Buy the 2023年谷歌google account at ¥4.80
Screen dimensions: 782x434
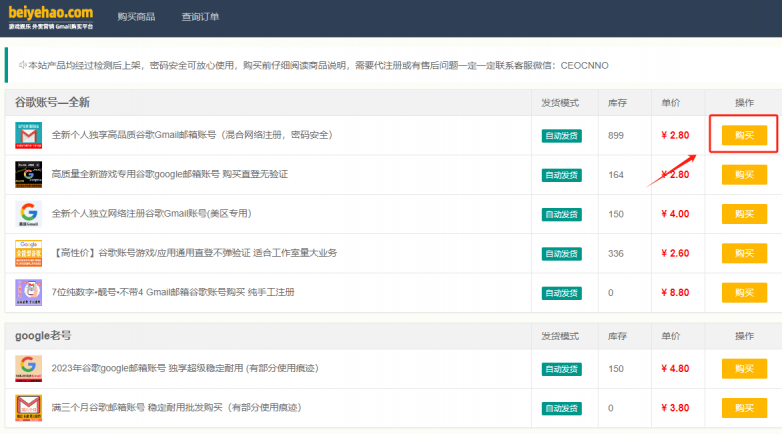[744, 369]
